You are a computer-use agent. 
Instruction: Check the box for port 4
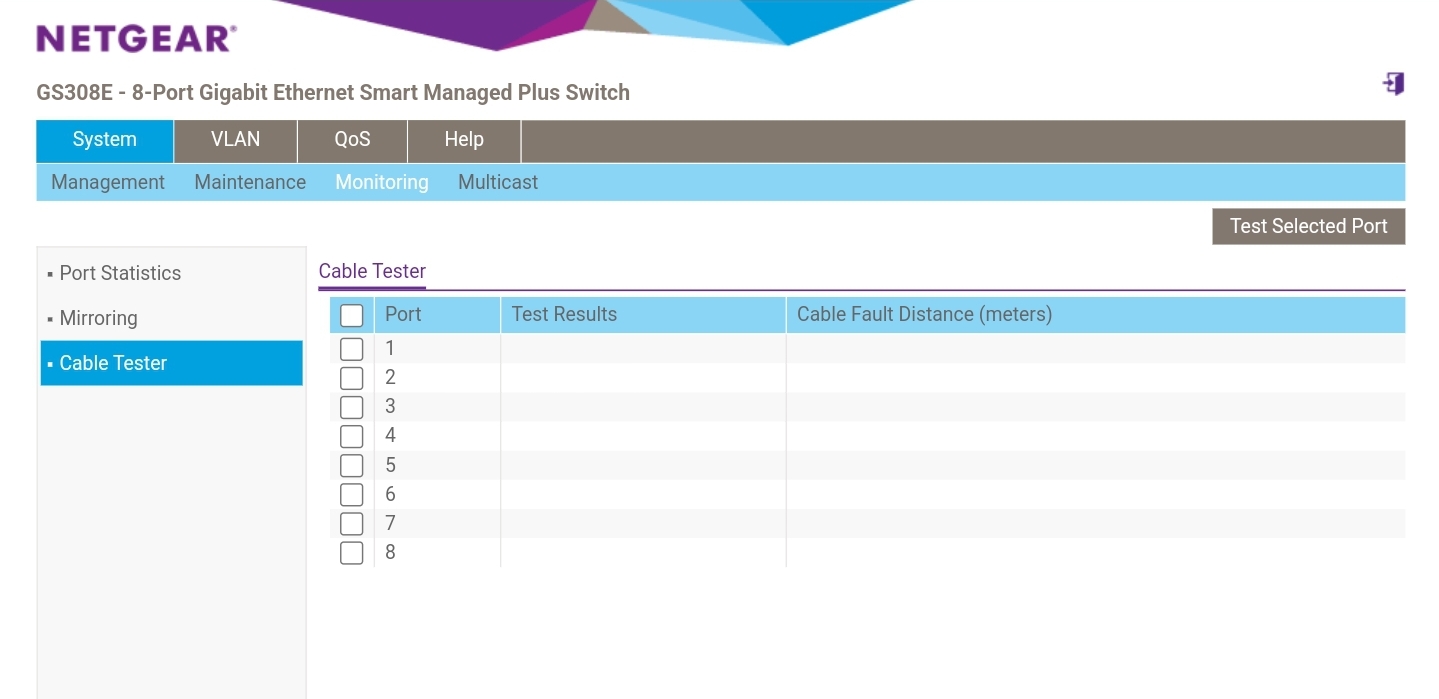[352, 436]
